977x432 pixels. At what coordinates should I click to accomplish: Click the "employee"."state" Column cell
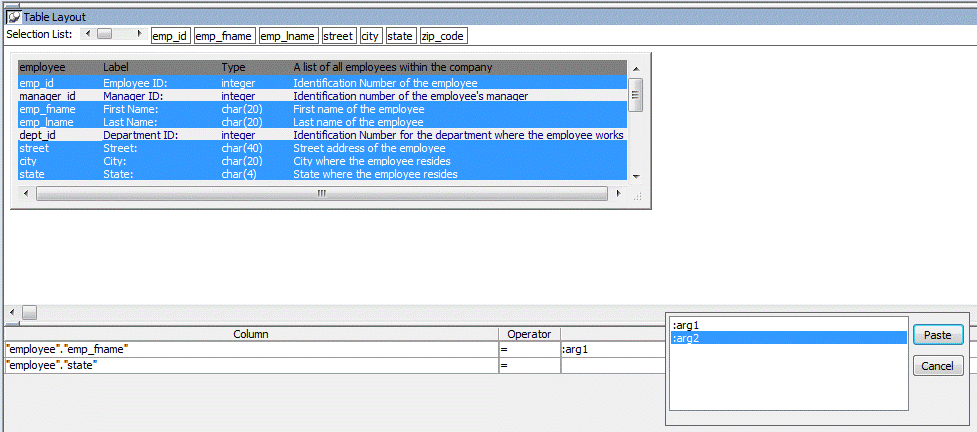click(x=250, y=367)
